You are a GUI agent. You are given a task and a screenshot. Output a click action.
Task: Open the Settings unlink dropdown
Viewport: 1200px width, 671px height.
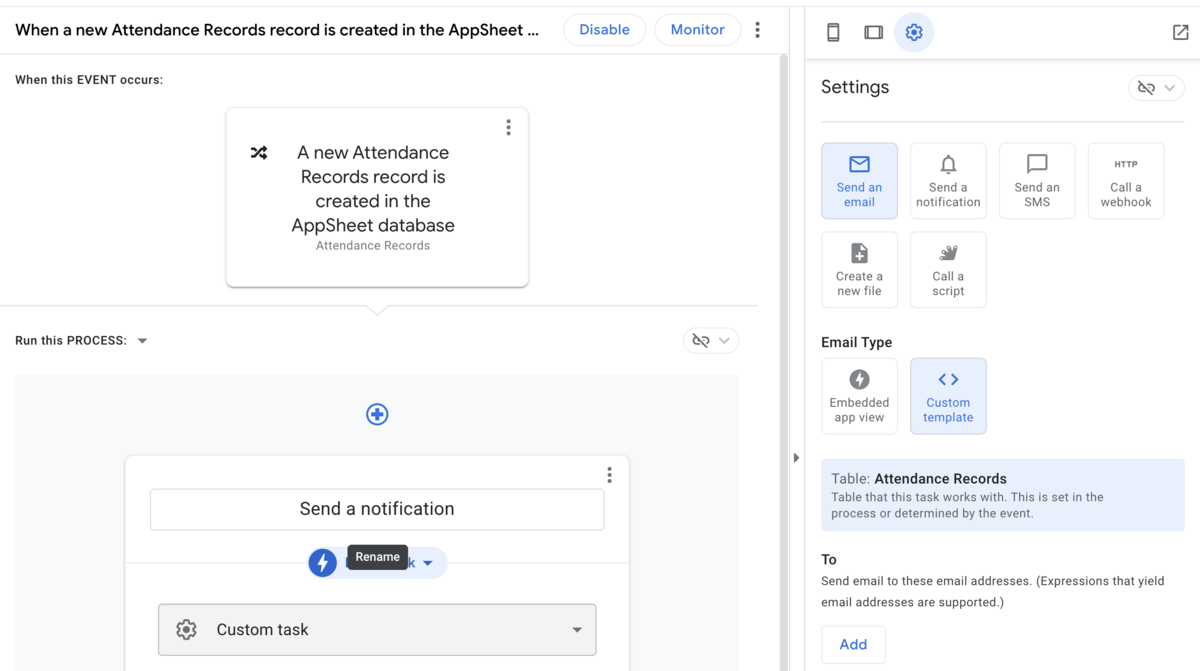click(1156, 88)
